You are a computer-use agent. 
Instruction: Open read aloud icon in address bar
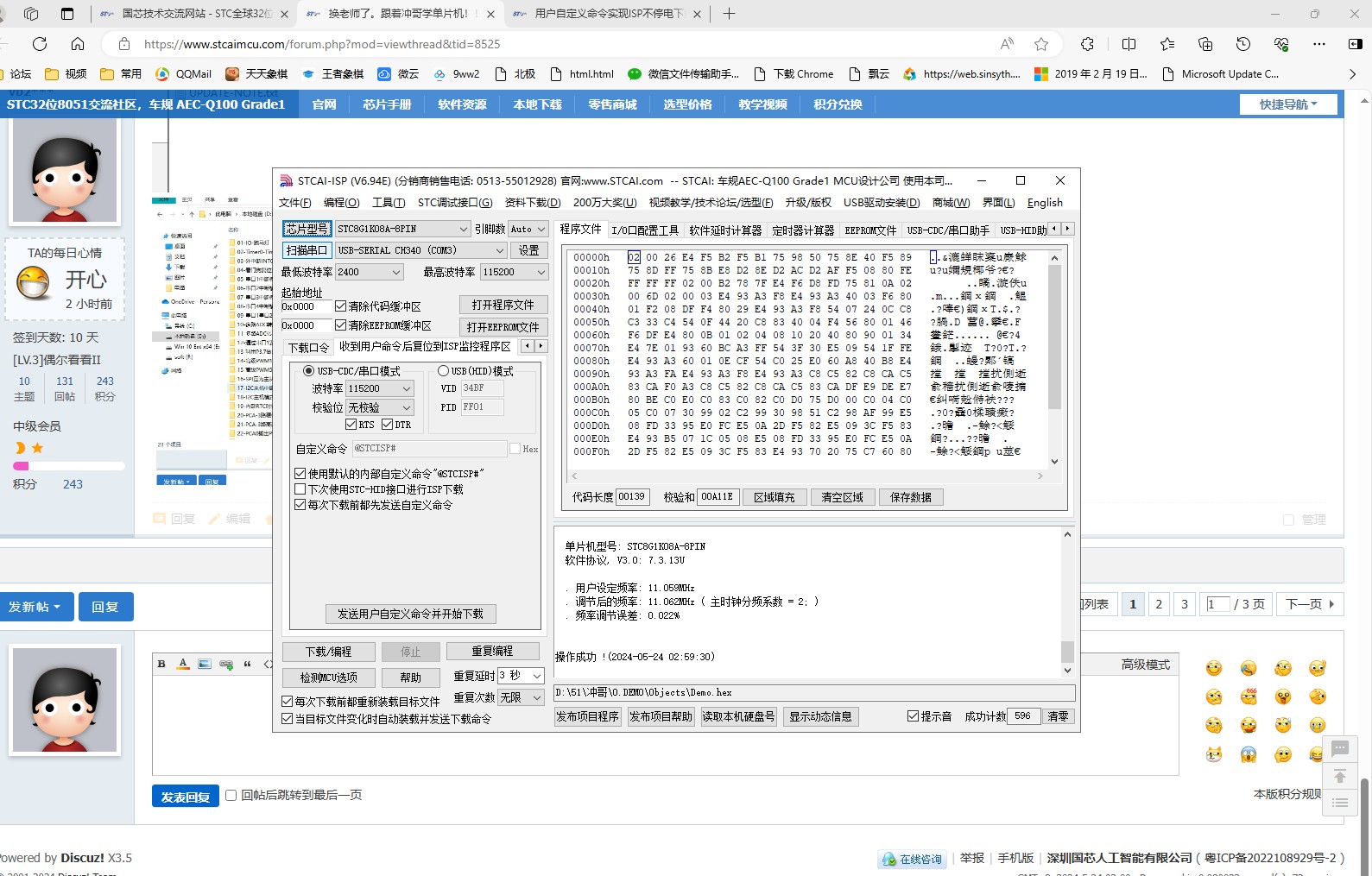(x=1007, y=44)
